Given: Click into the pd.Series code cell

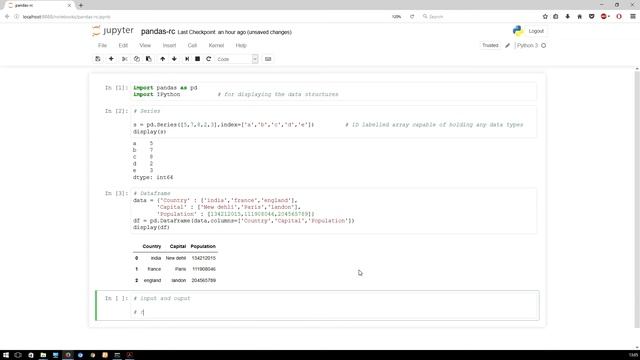Looking at the screenshot, I should coord(333,122).
